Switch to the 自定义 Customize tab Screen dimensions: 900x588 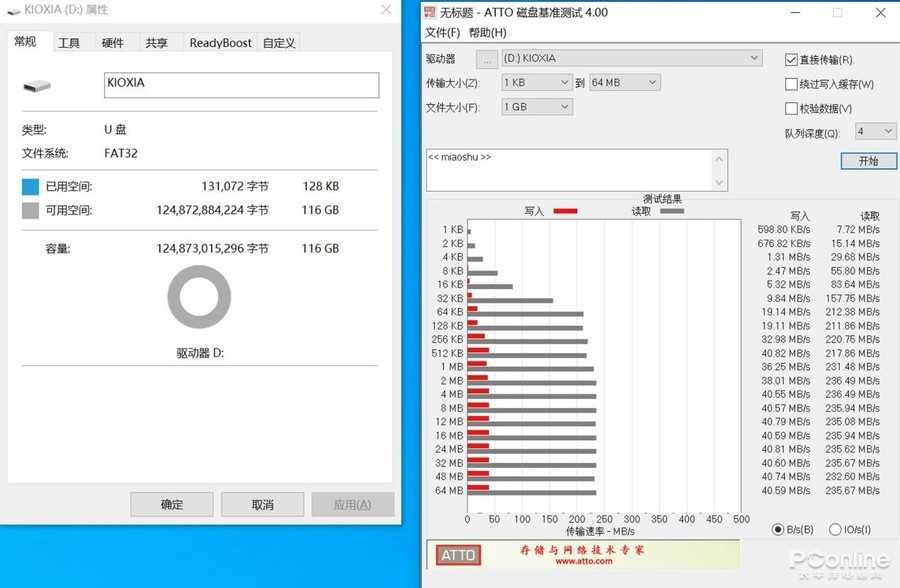[x=279, y=43]
